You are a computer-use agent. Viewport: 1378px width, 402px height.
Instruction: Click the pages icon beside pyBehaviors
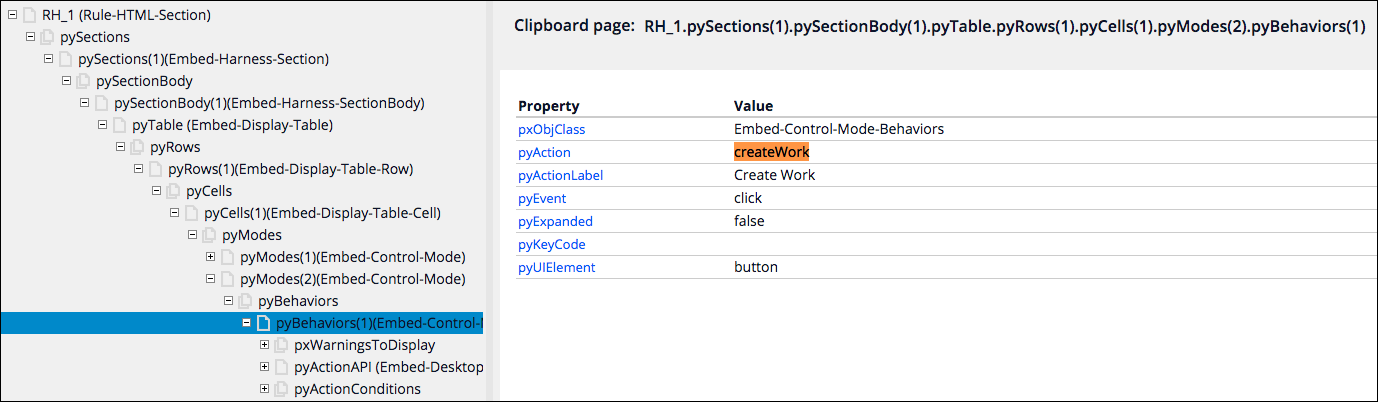246,301
